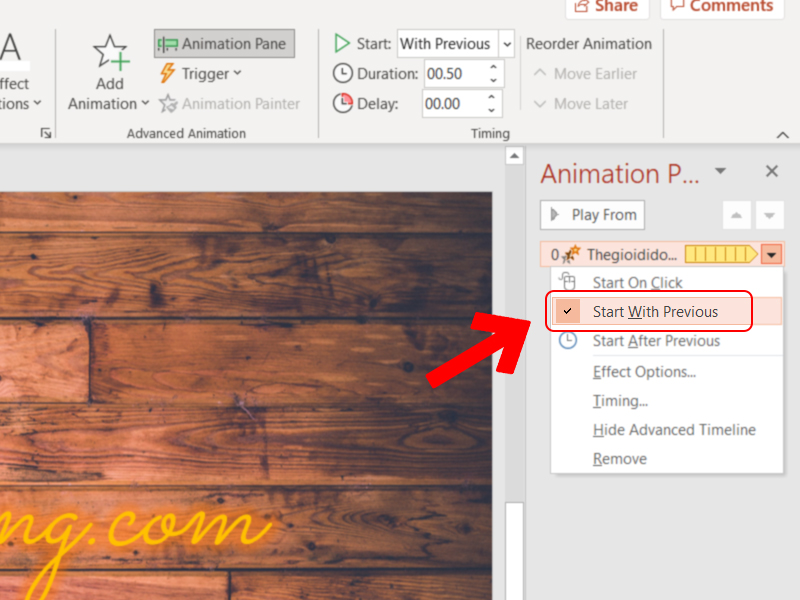Open Effect Options from context menu

coord(644,372)
